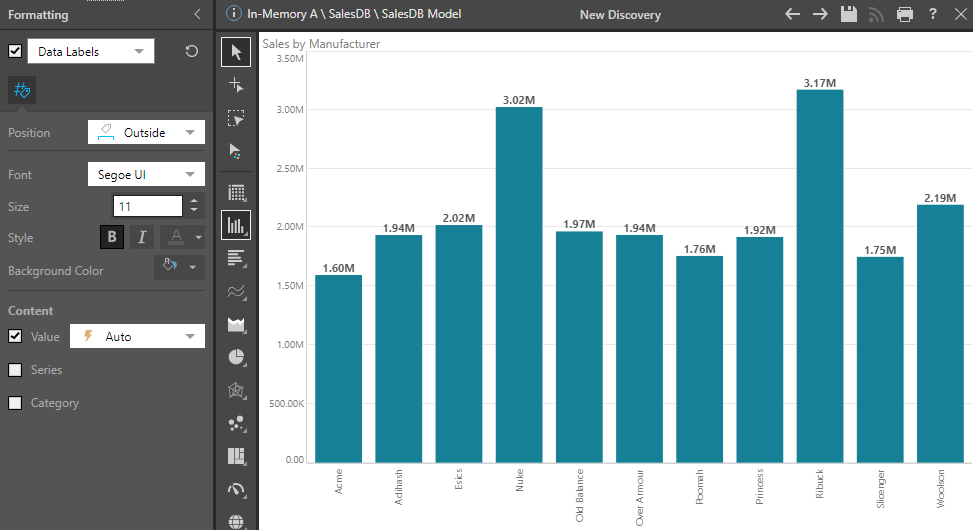Click the font Size input field
This screenshot has height=530, width=973.
pyautogui.click(x=147, y=206)
